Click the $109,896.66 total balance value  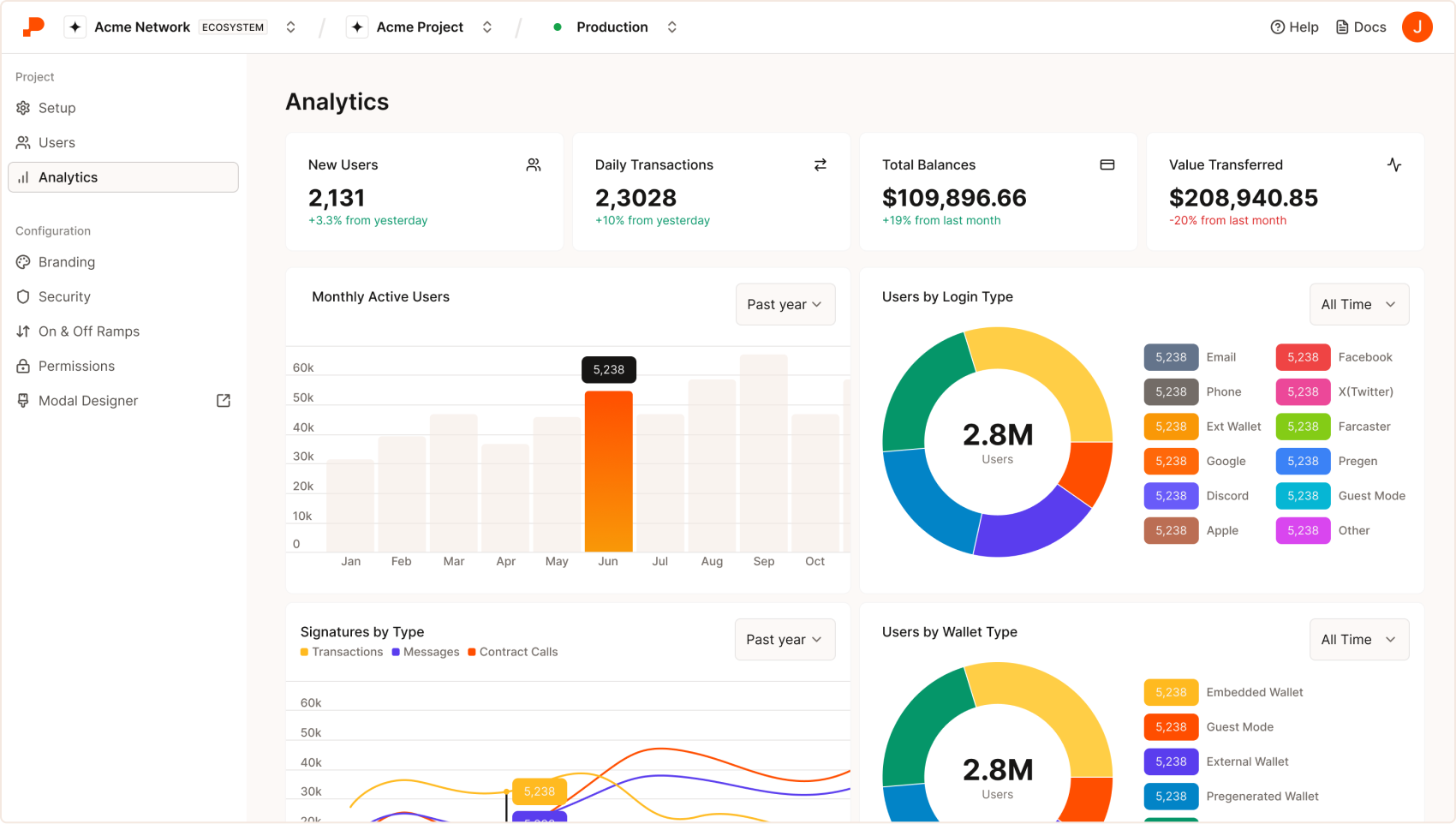click(954, 198)
